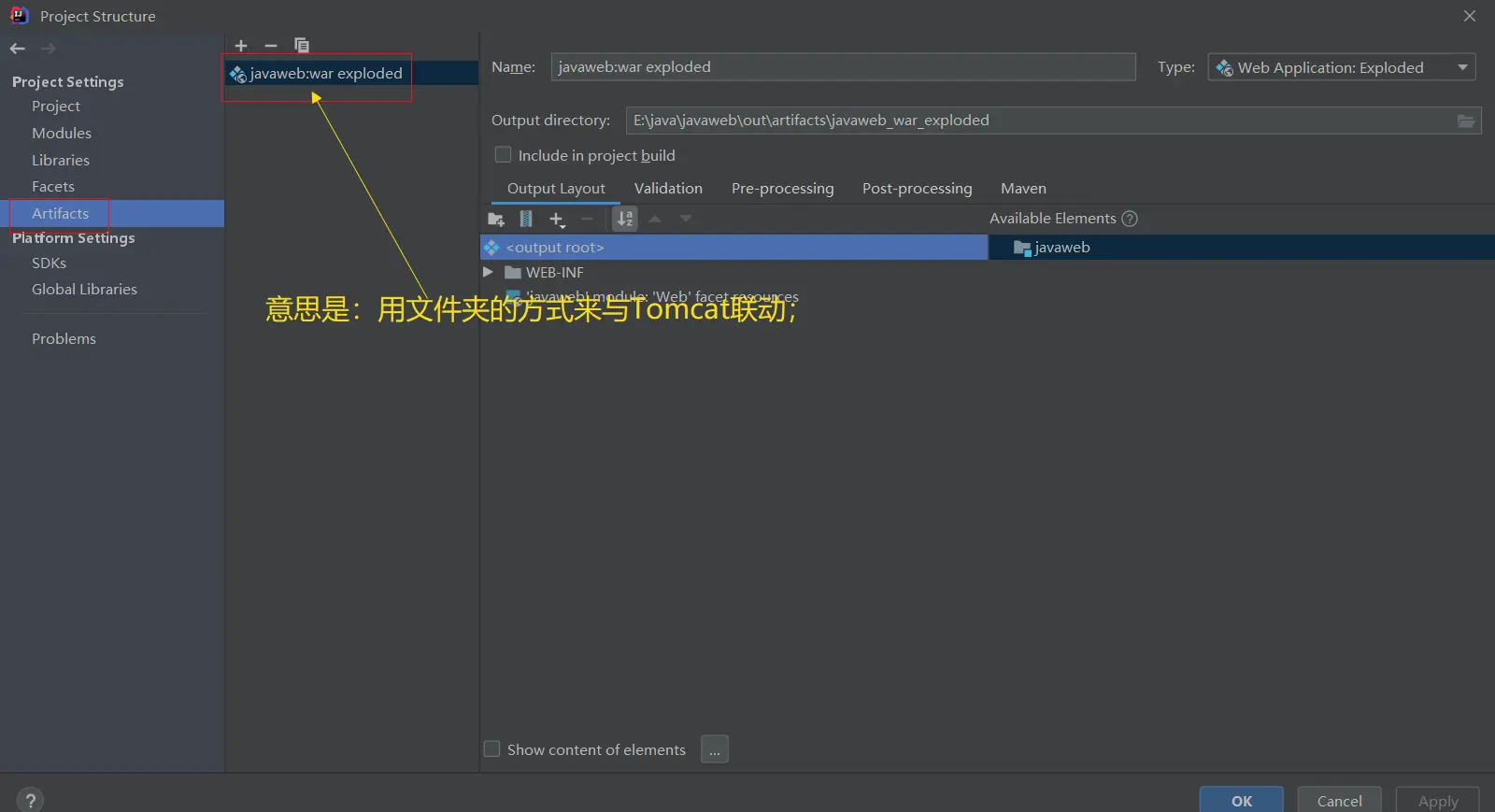Image resolution: width=1495 pixels, height=812 pixels.
Task: Click the copy artifact icon
Action: click(x=301, y=46)
